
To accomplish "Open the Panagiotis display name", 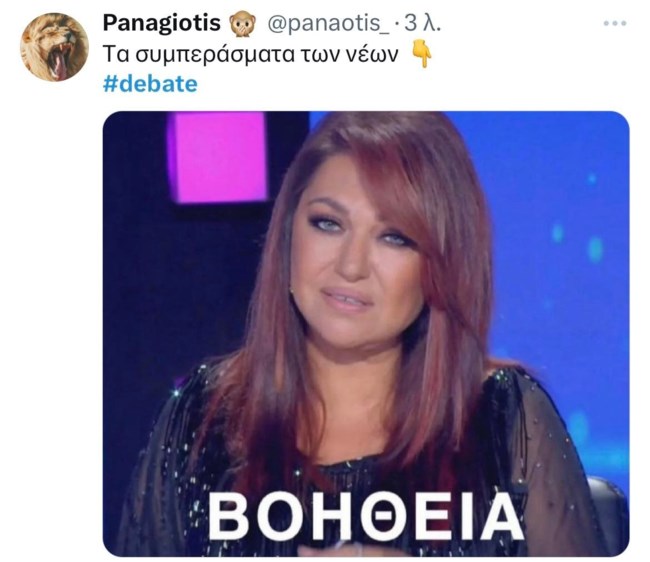I will click(x=162, y=23).
